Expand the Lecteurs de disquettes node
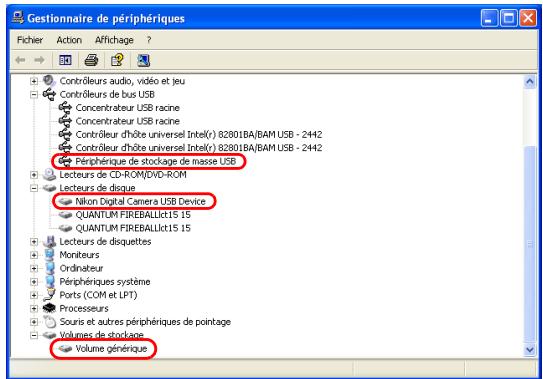This screenshot has width=543, height=379. (x=34, y=241)
